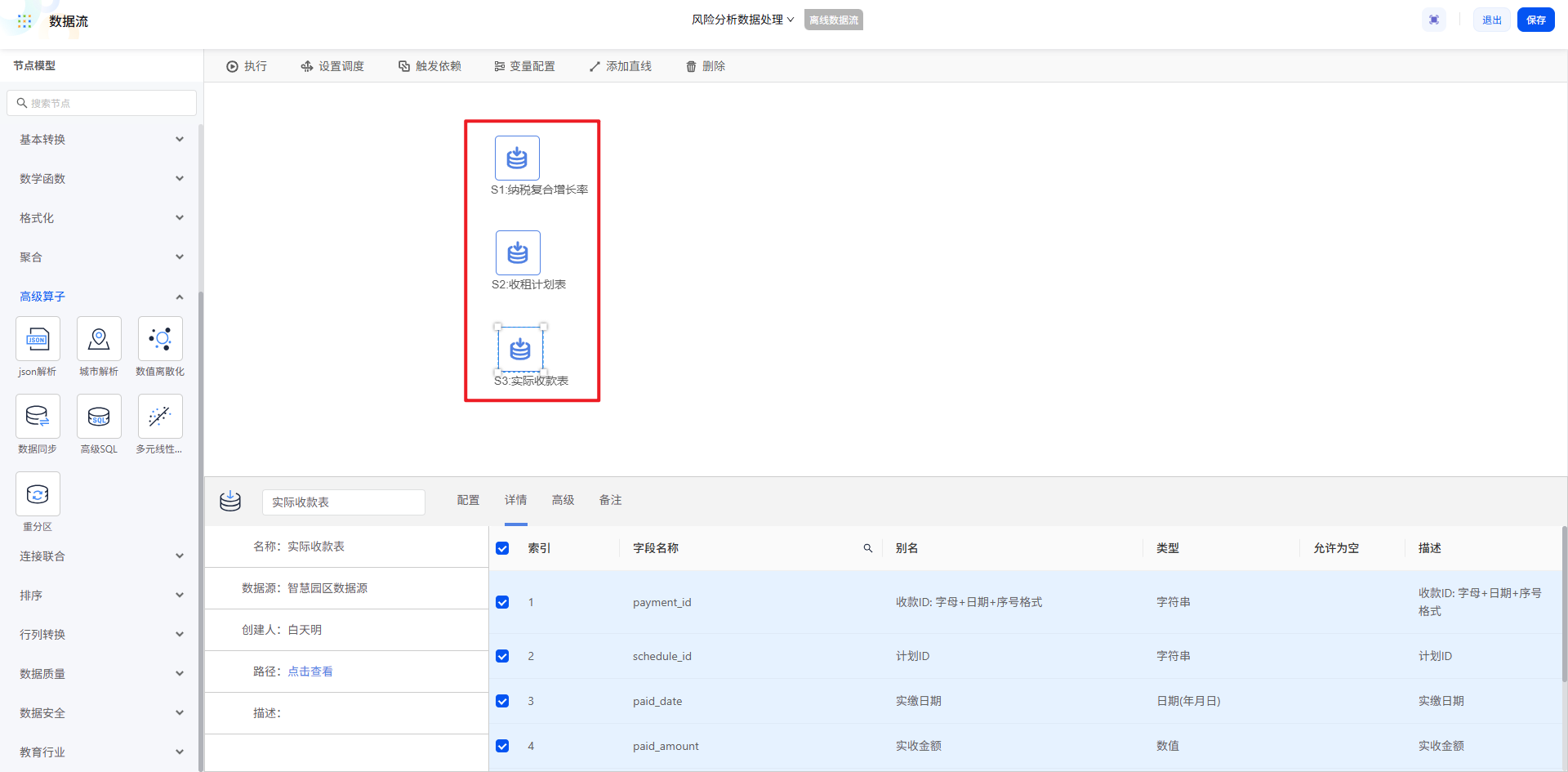Screen dimensions: 1568x772
Task: Click the 离线数据流 tag
Action: (x=834, y=20)
